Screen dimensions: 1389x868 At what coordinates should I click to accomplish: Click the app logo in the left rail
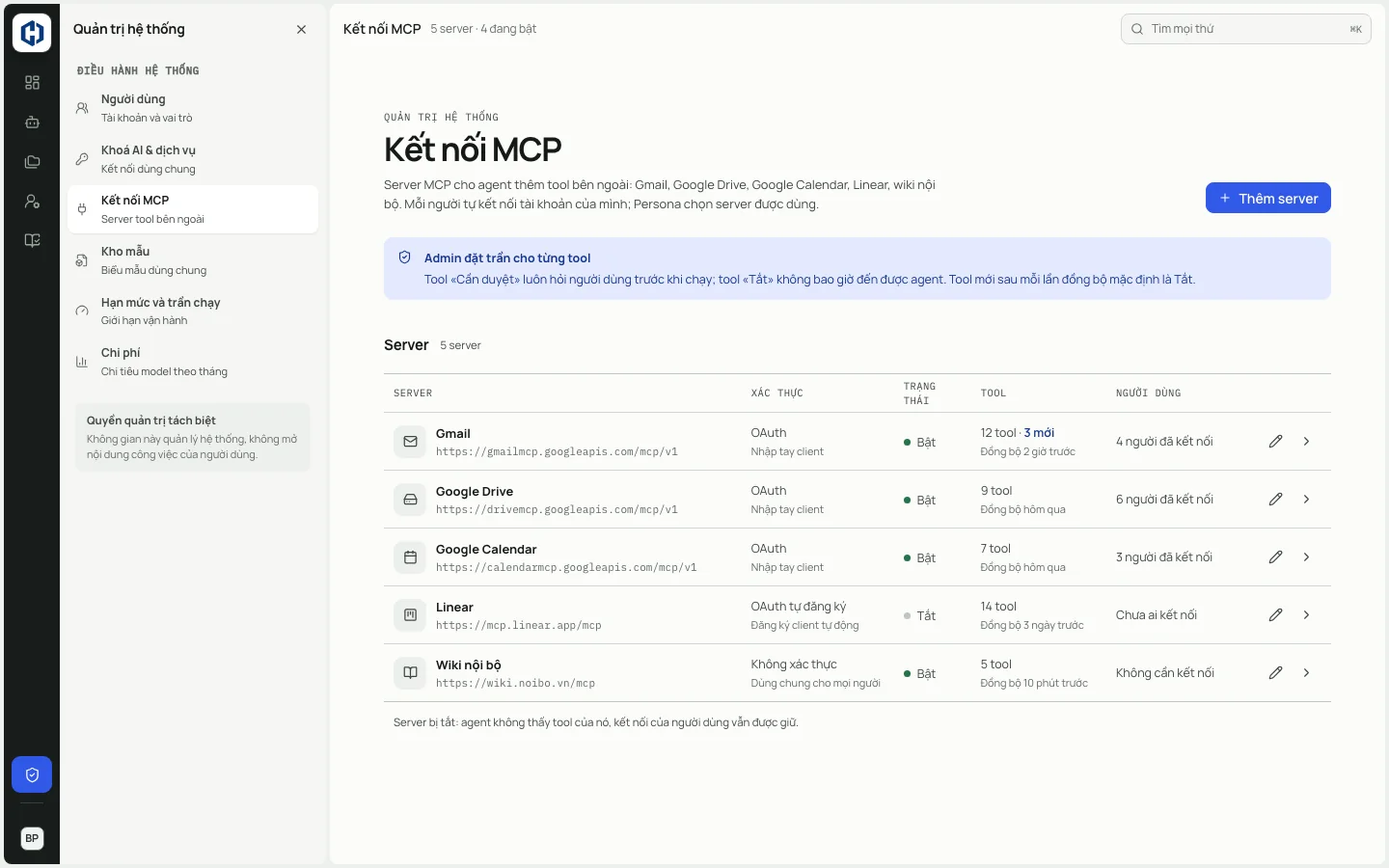[32, 33]
